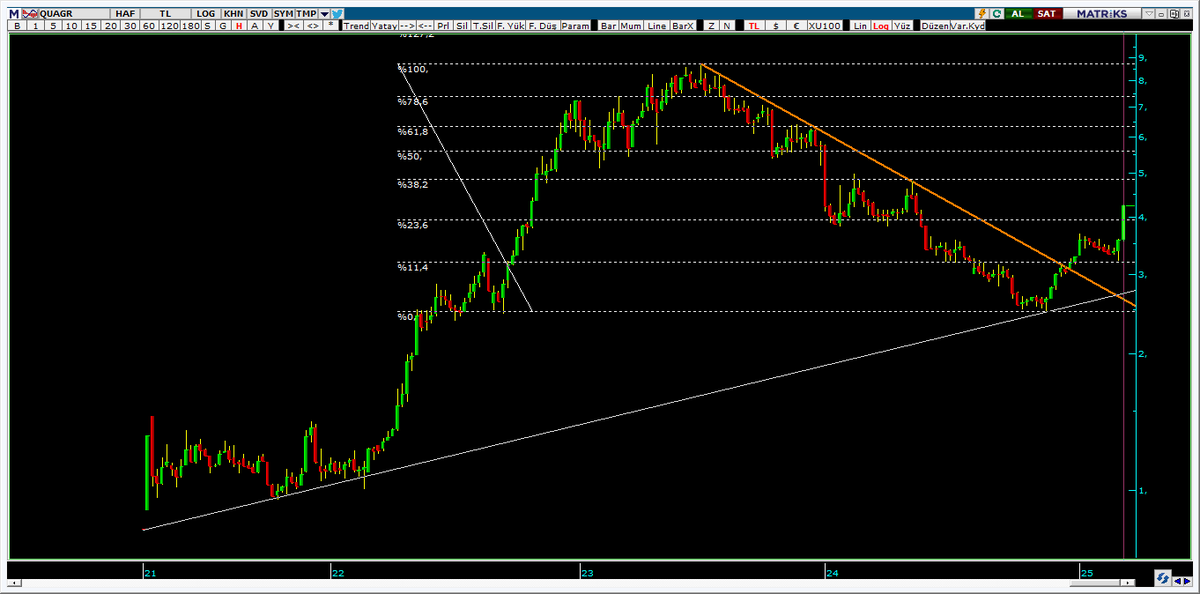Click the Trend drawing tool
This screenshot has height=594, width=1200.
356,26
